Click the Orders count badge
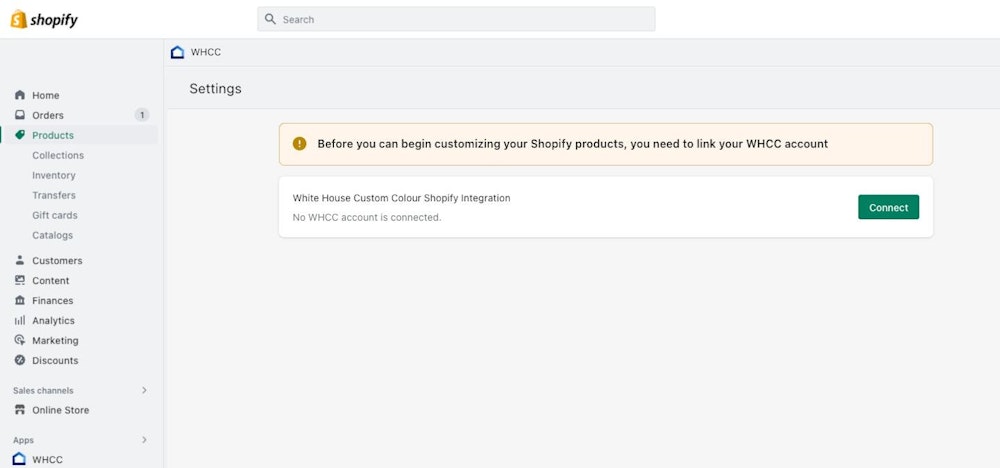Screen dimensions: 1000x468 [x=142, y=115]
